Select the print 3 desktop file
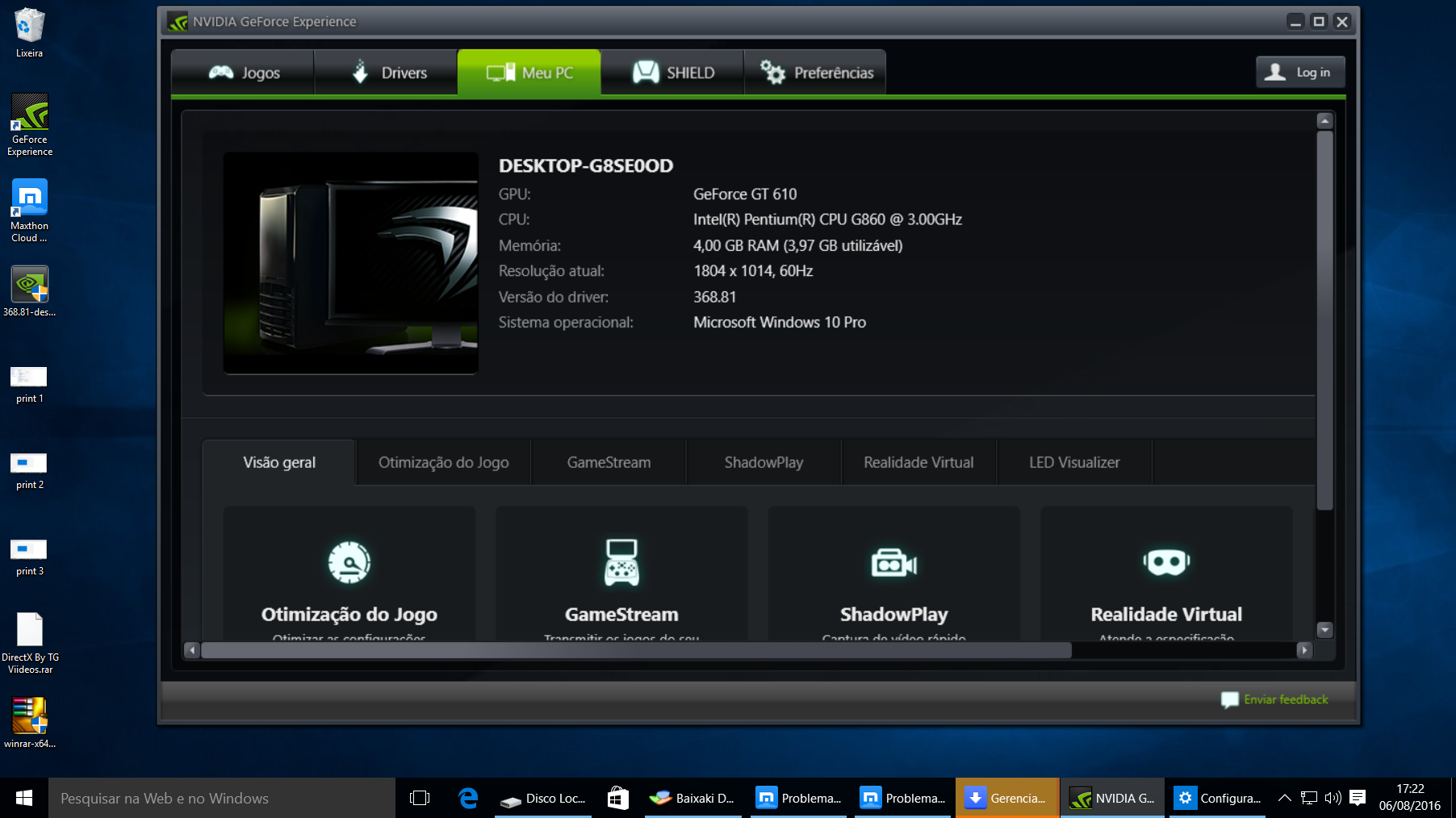The height and width of the screenshot is (818, 1456). tap(30, 557)
